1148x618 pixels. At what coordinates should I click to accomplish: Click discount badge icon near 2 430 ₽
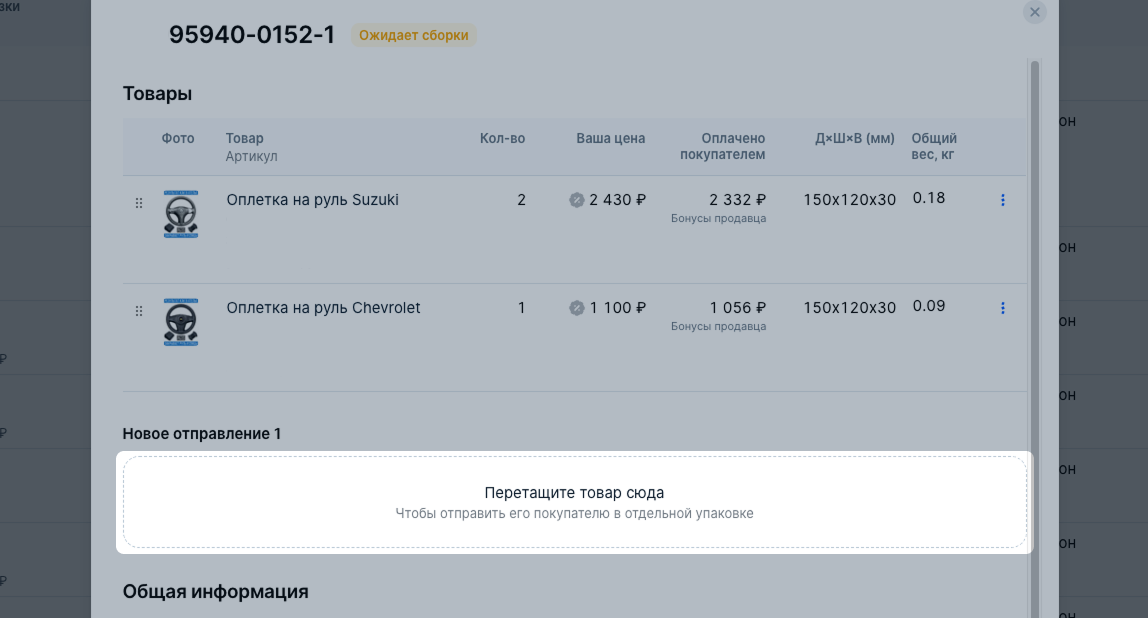(x=577, y=200)
